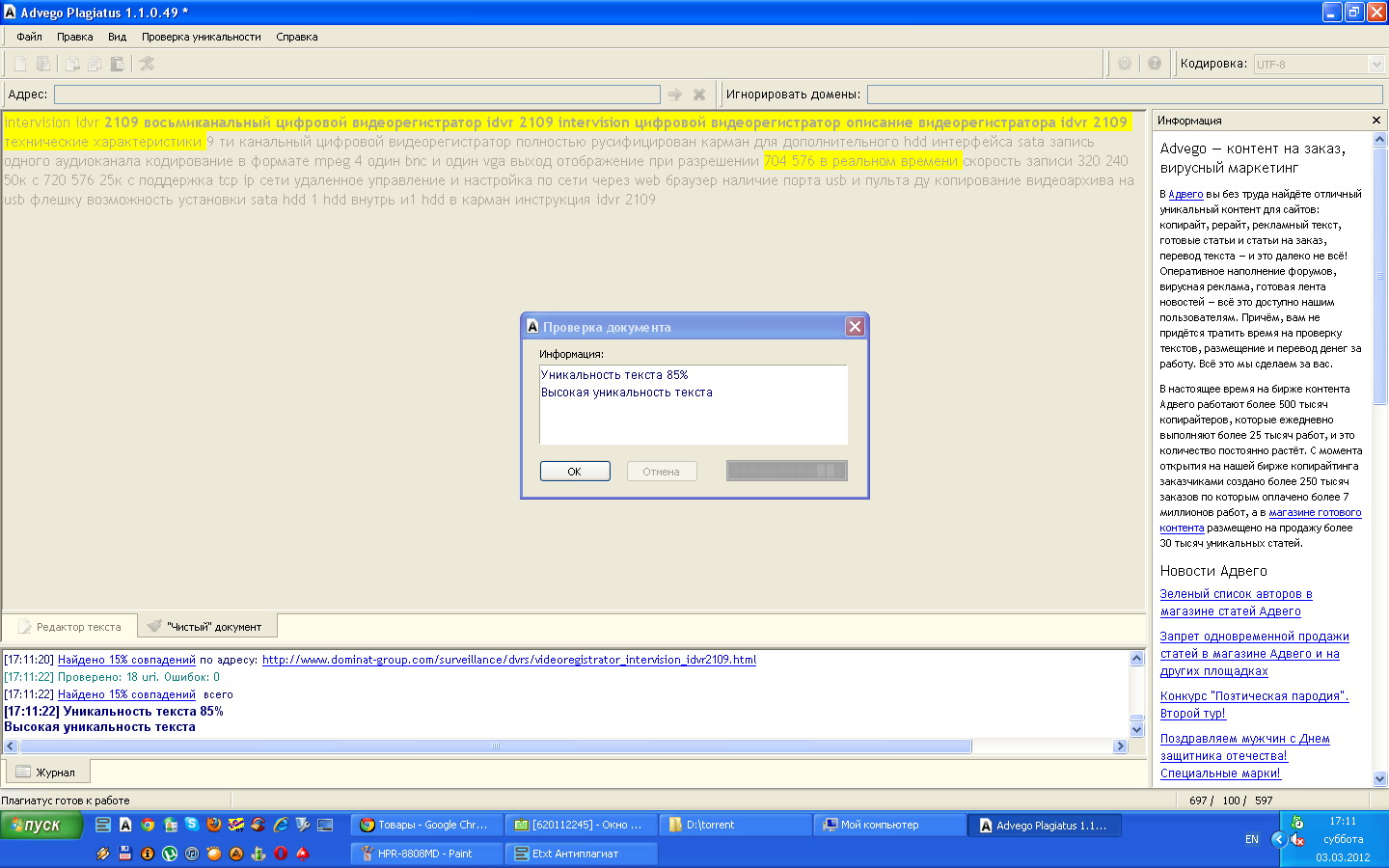Click the Отмена button in dialog
The width and height of the screenshot is (1389, 868).
point(662,472)
